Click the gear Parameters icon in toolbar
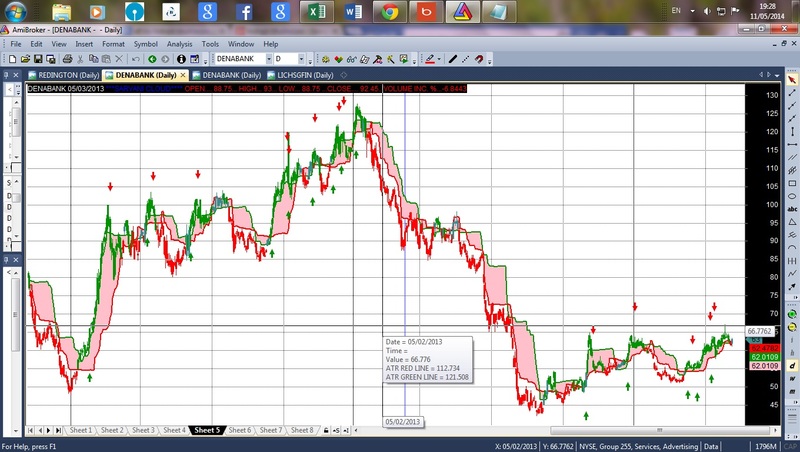Screen dimensions: 800x452 coord(326,59)
